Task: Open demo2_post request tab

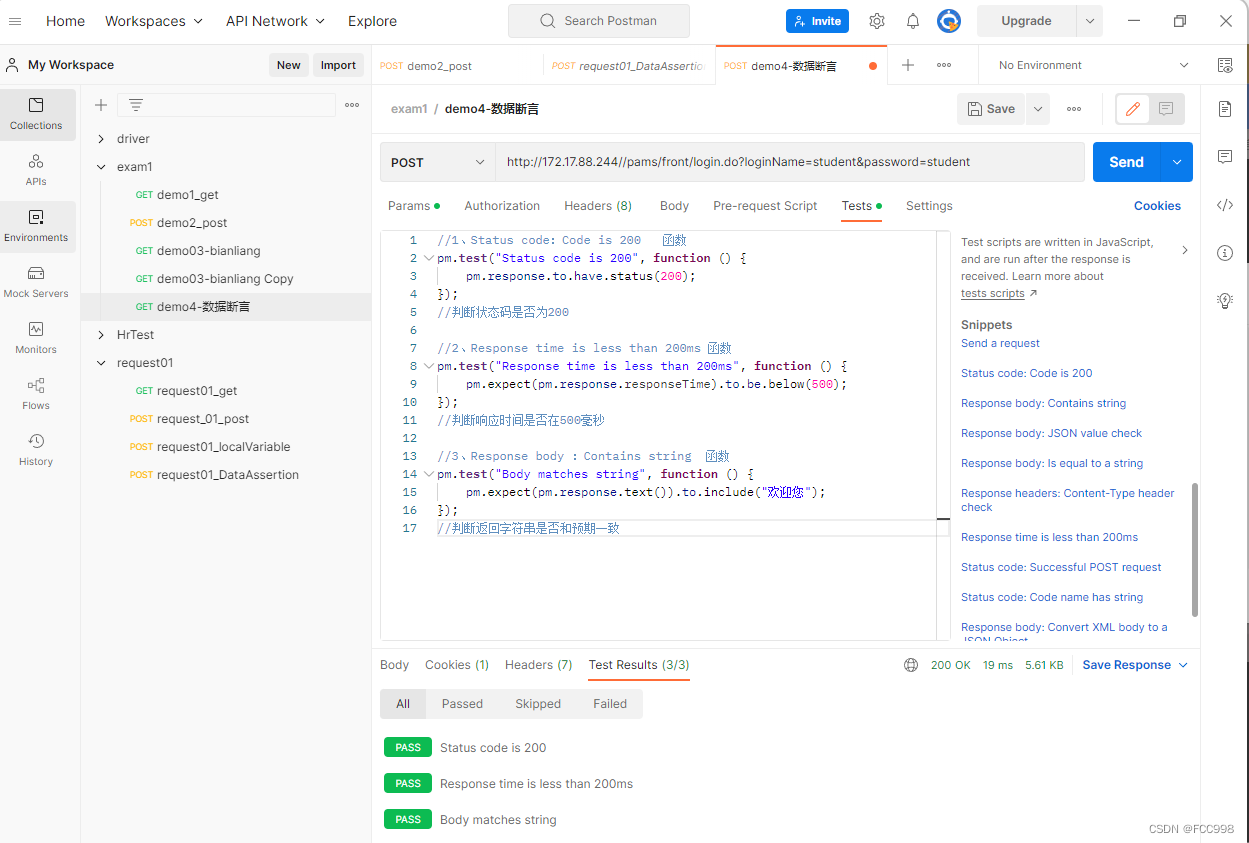Action: pos(458,66)
